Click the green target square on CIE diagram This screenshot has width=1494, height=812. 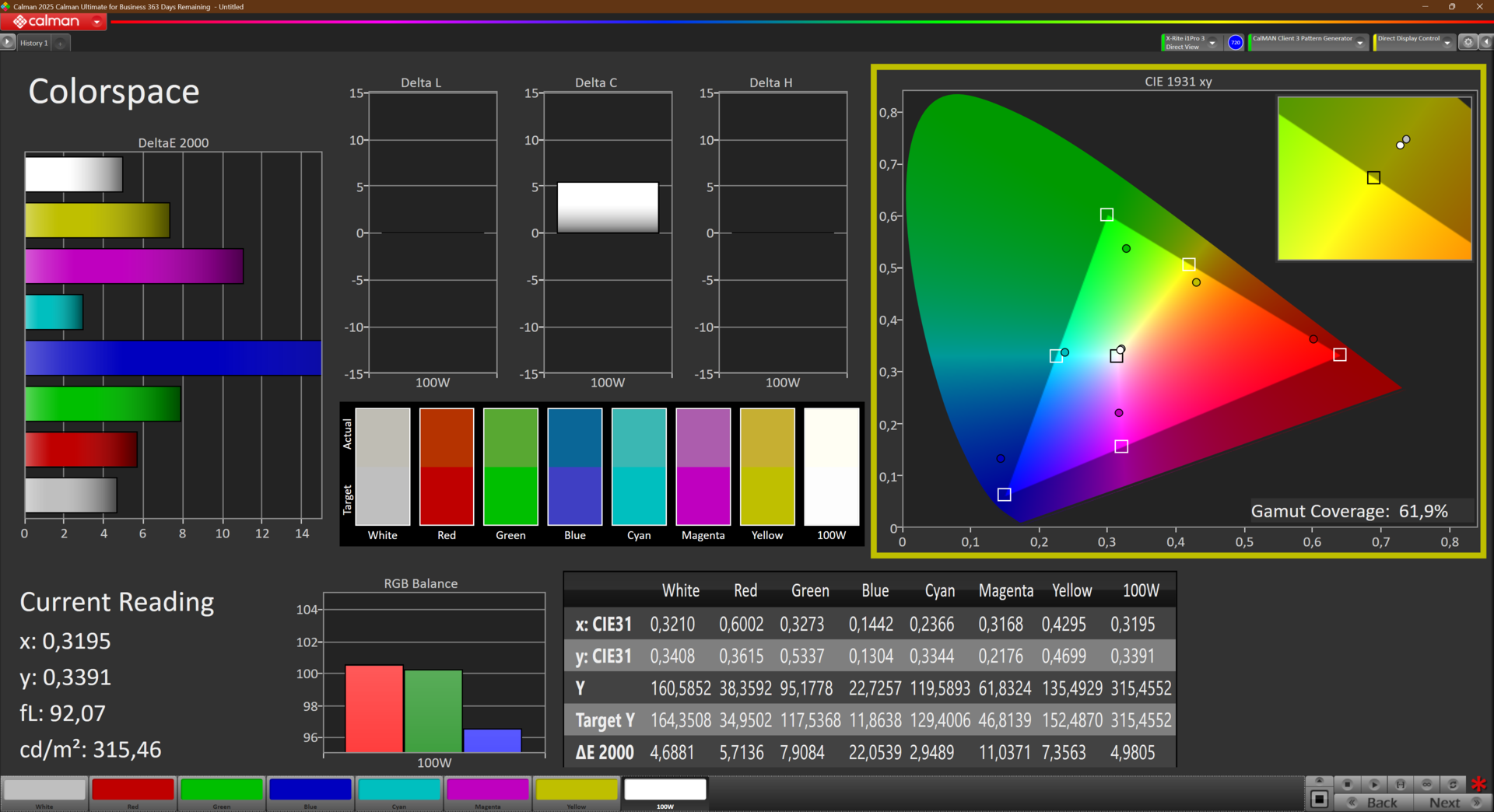tap(1106, 215)
